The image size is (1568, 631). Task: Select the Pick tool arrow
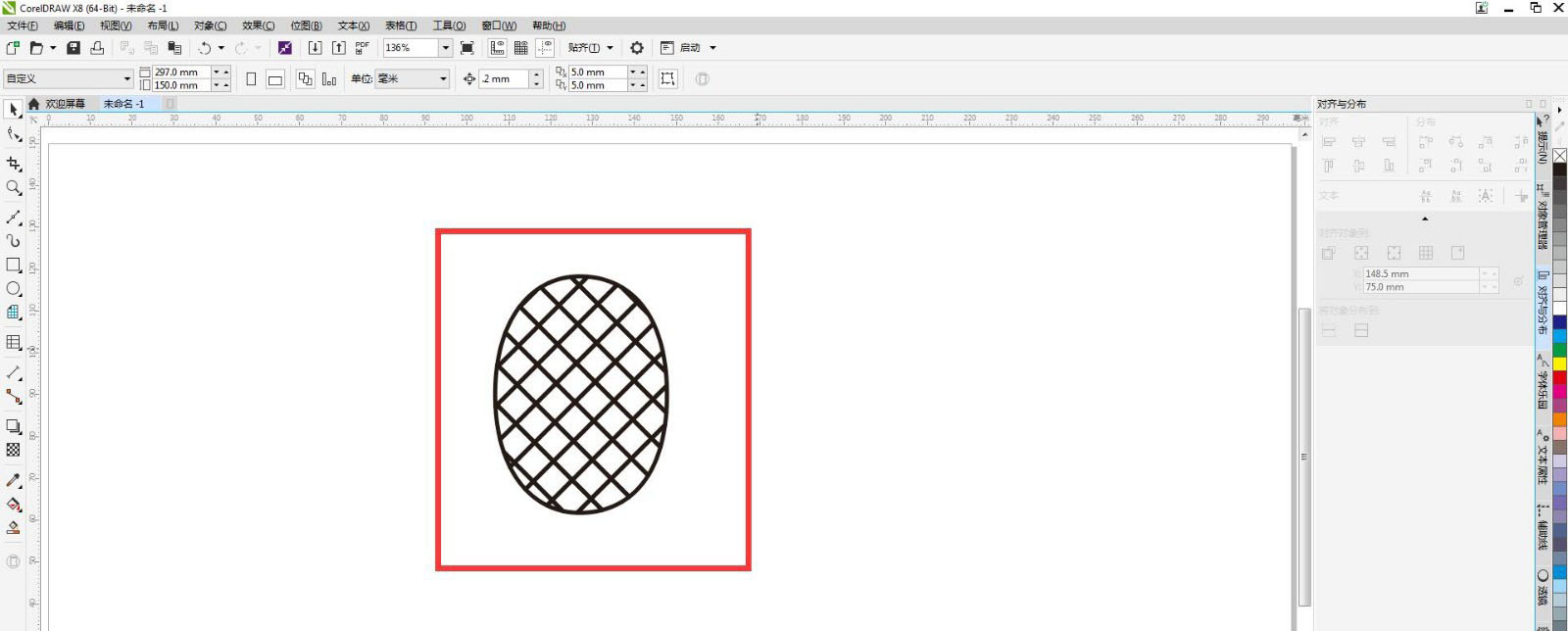[13, 110]
